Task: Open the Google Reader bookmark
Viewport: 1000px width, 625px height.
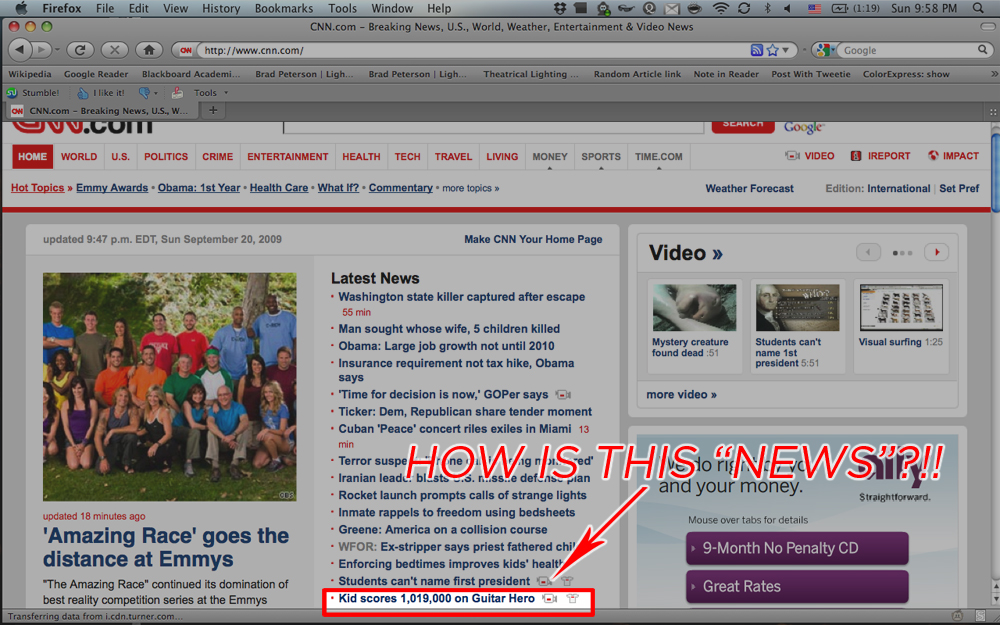Action: [96, 74]
